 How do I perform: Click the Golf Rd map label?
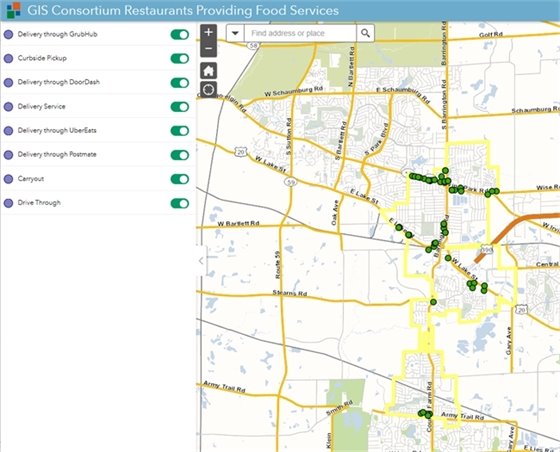point(491,35)
